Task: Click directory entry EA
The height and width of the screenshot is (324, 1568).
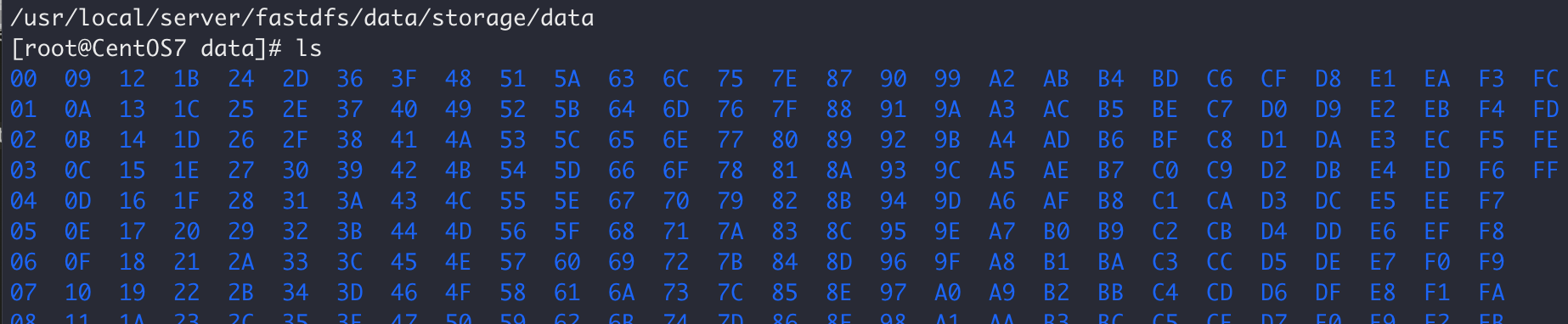Action: pos(1437,79)
